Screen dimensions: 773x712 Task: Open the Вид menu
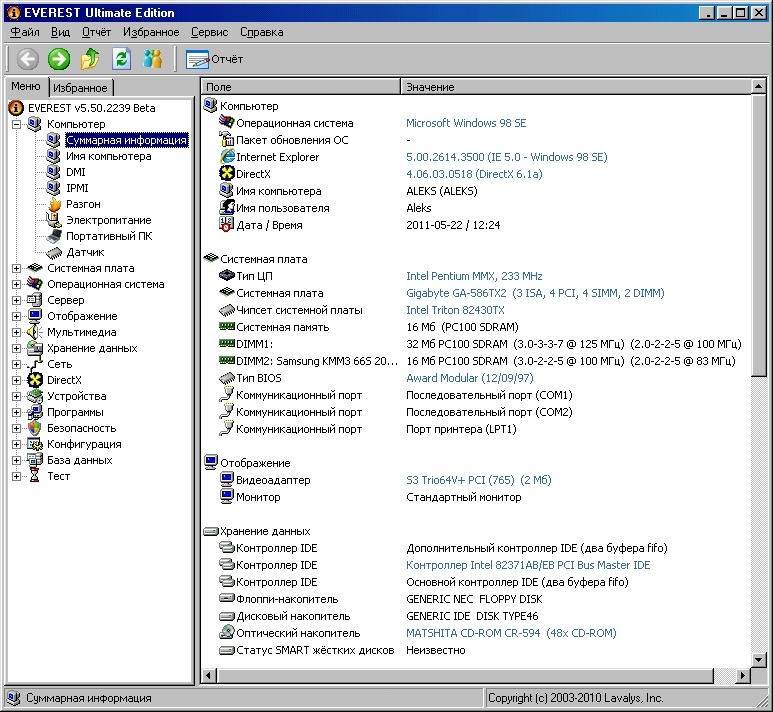click(x=60, y=32)
